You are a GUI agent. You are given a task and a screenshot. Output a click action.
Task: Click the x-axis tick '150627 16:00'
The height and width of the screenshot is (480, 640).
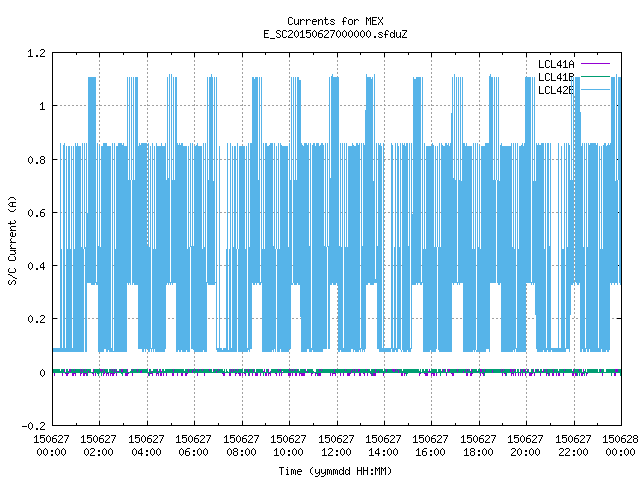click(x=430, y=446)
